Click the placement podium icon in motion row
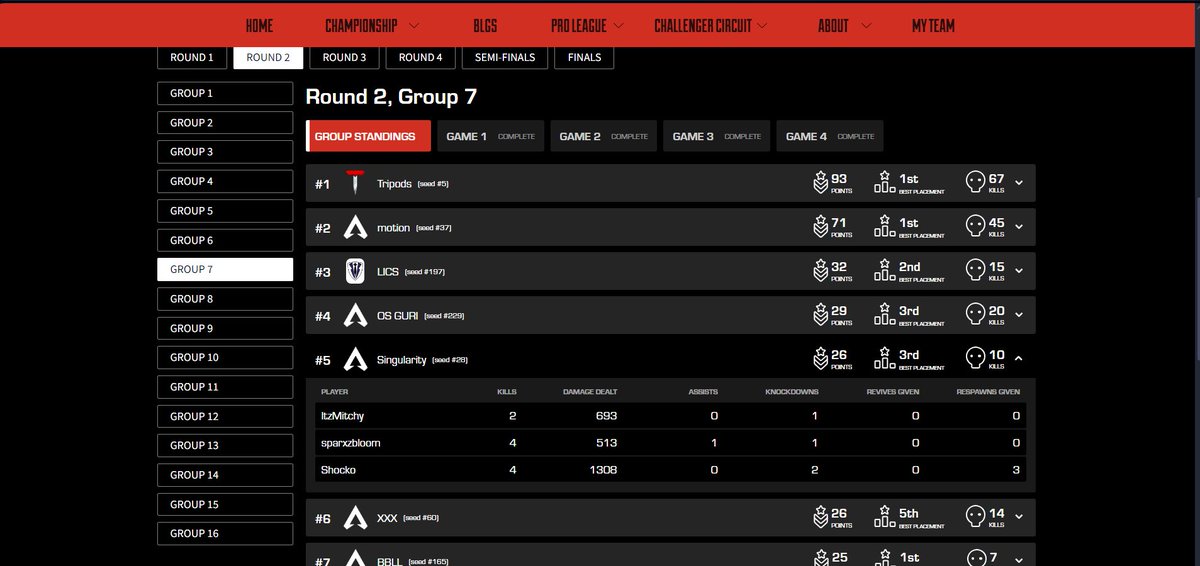Screen dimensions: 1200x566 coord(884,227)
